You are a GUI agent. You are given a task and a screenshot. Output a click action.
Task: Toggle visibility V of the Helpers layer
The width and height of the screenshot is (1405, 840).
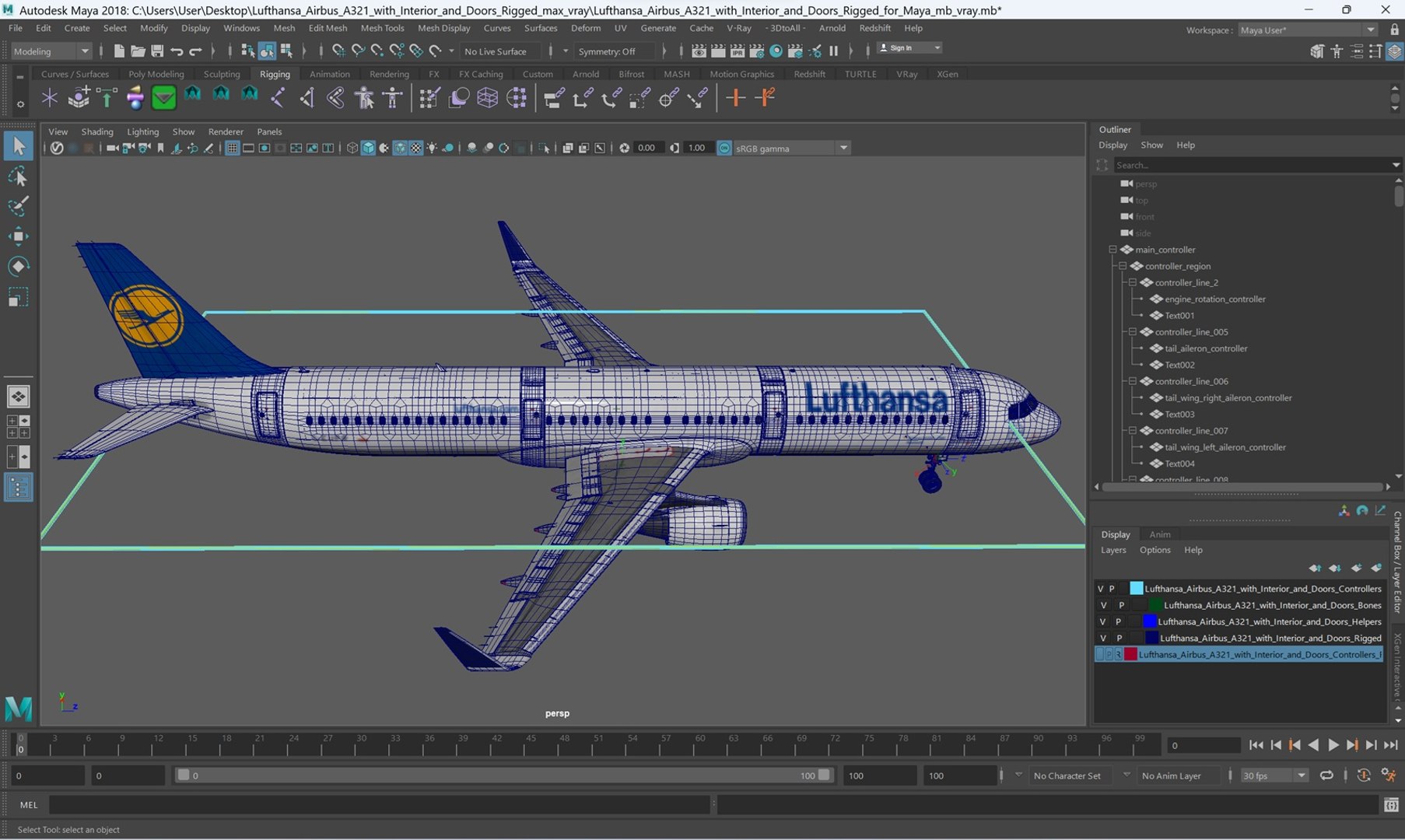click(1102, 621)
